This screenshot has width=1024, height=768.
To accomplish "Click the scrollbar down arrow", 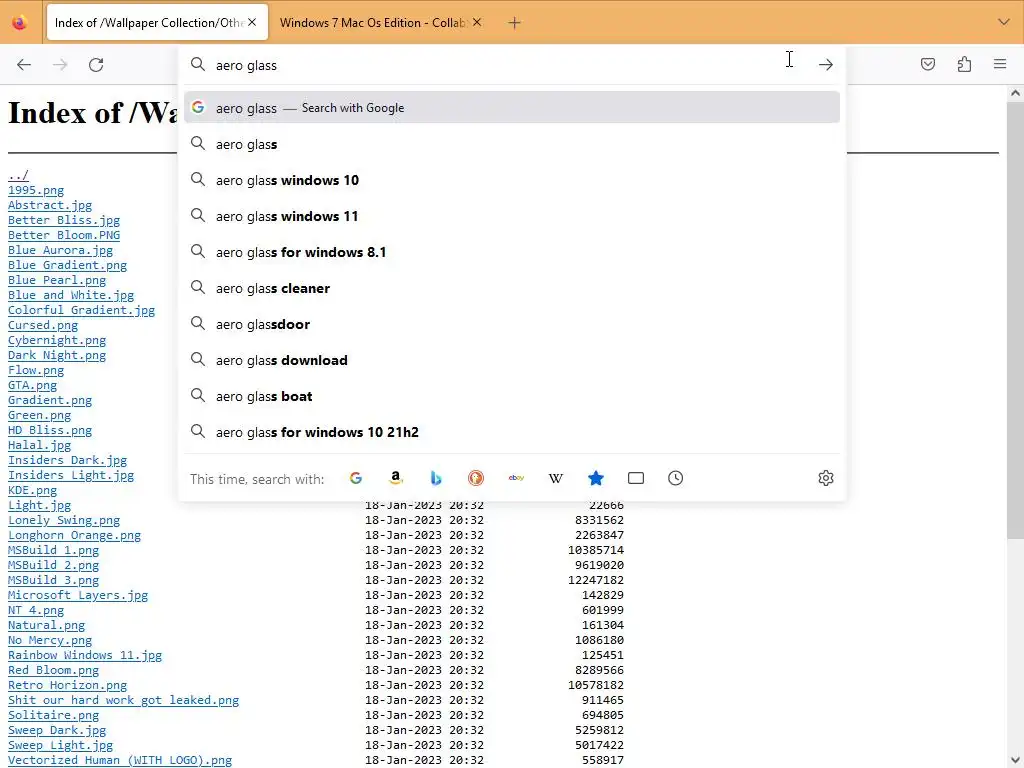I will point(1015,760).
